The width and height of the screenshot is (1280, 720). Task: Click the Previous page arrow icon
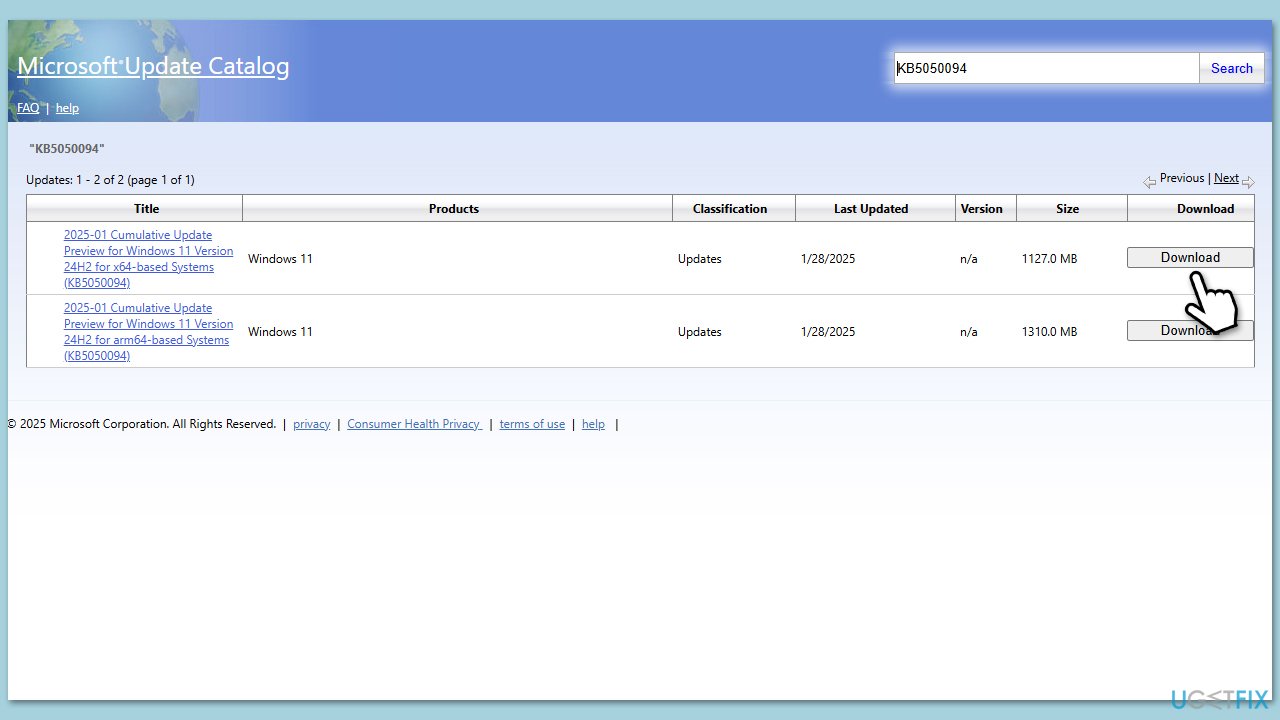1150,182
